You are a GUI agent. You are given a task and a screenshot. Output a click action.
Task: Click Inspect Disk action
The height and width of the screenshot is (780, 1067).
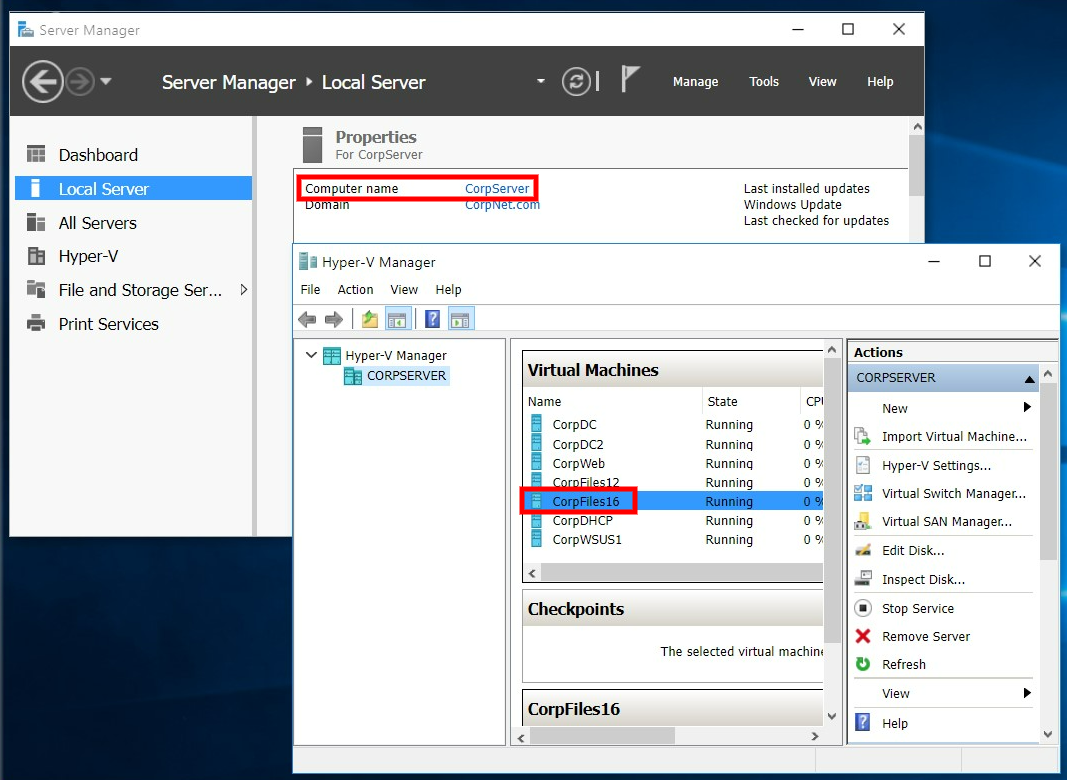pyautogui.click(x=942, y=579)
